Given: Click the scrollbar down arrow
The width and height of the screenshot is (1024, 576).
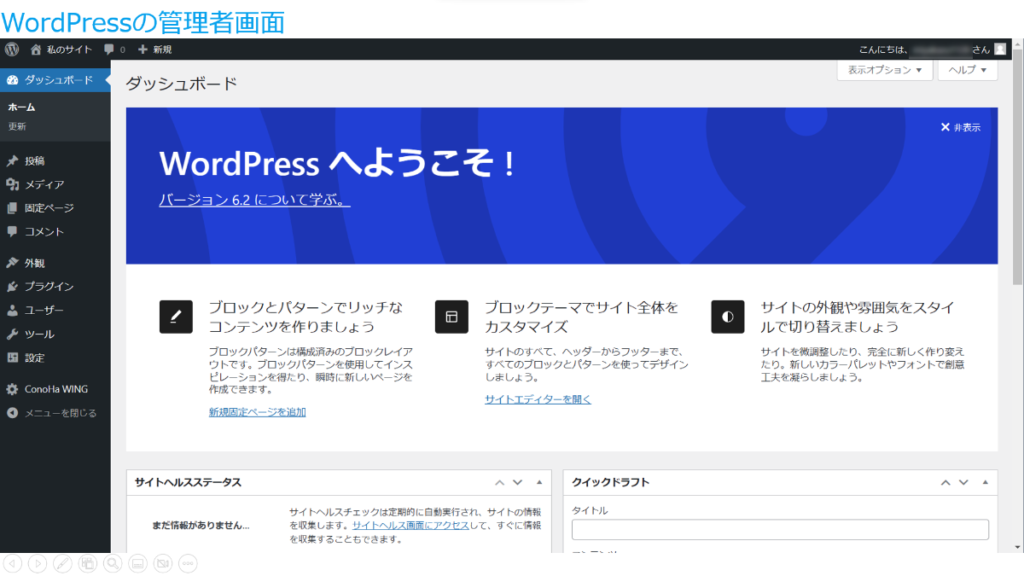Looking at the screenshot, I should [1017, 547].
